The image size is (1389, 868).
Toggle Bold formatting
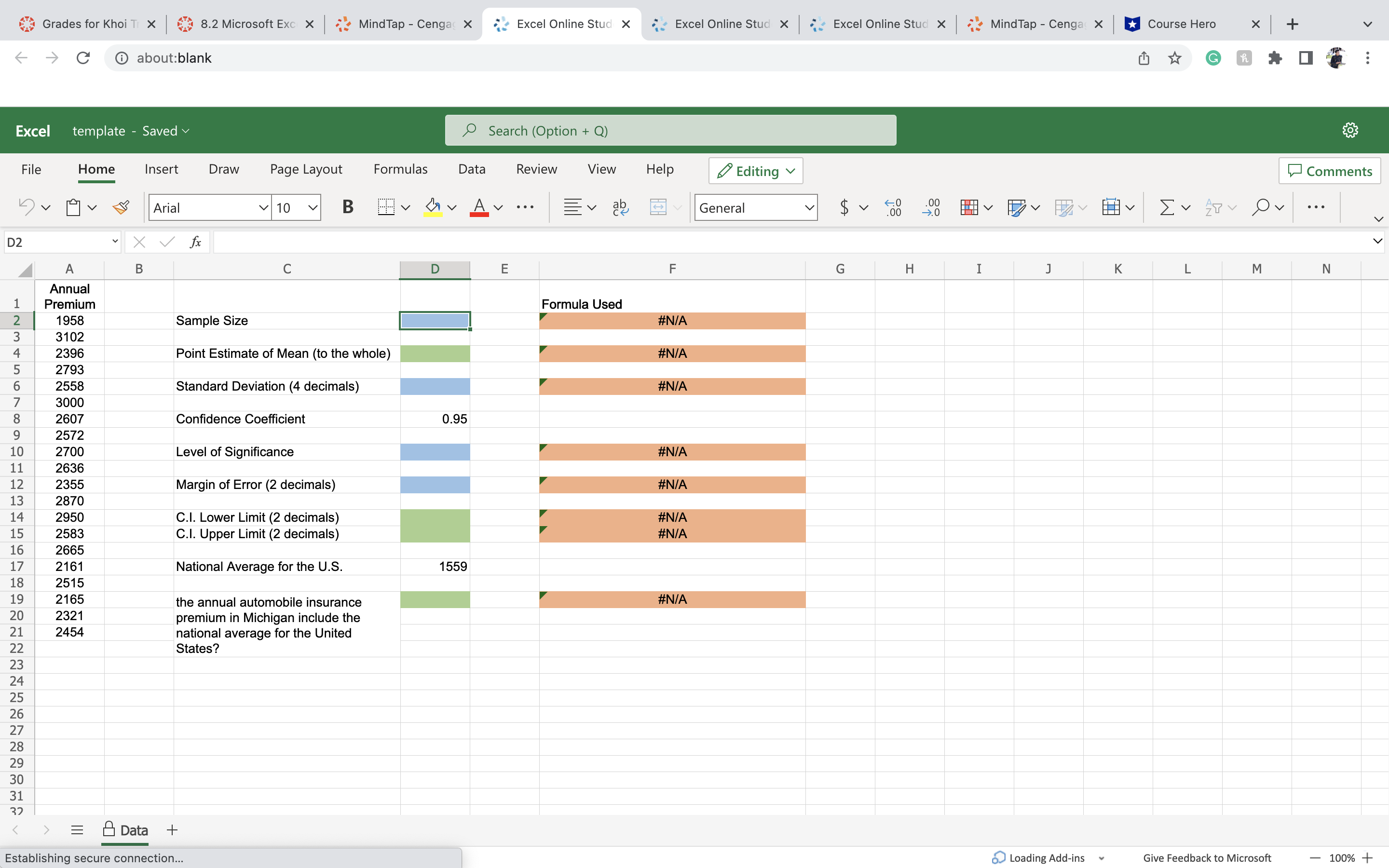(347, 207)
